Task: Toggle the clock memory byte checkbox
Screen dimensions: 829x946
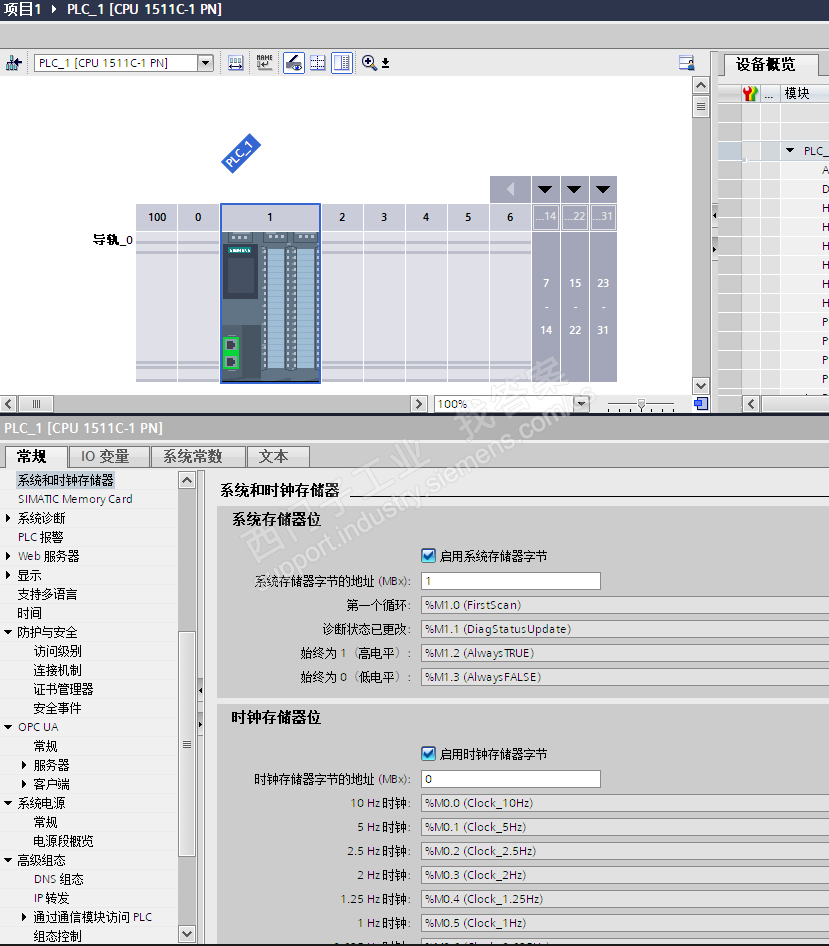Action: tap(428, 754)
